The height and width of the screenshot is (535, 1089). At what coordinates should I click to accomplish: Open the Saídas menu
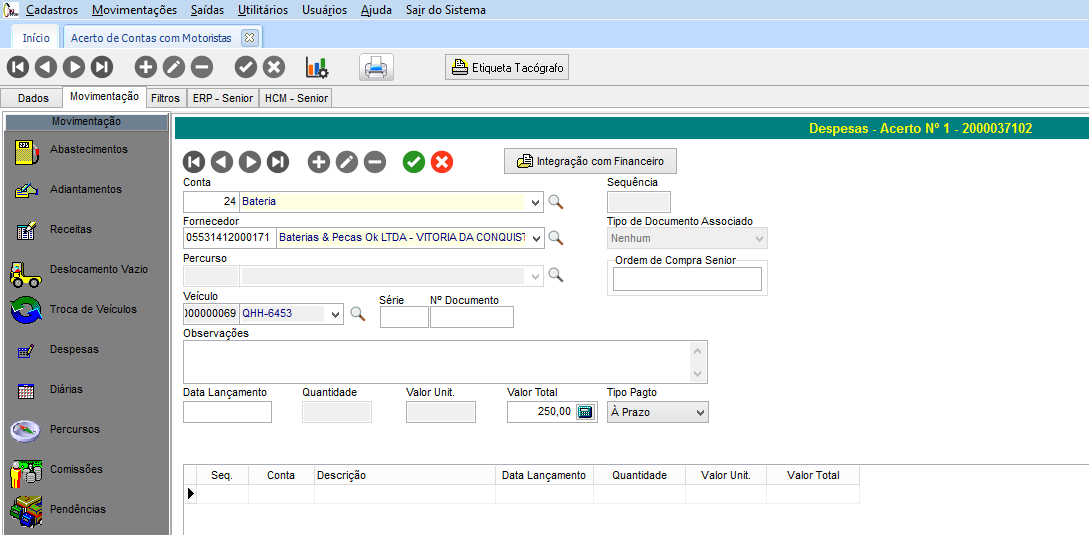[x=207, y=10]
